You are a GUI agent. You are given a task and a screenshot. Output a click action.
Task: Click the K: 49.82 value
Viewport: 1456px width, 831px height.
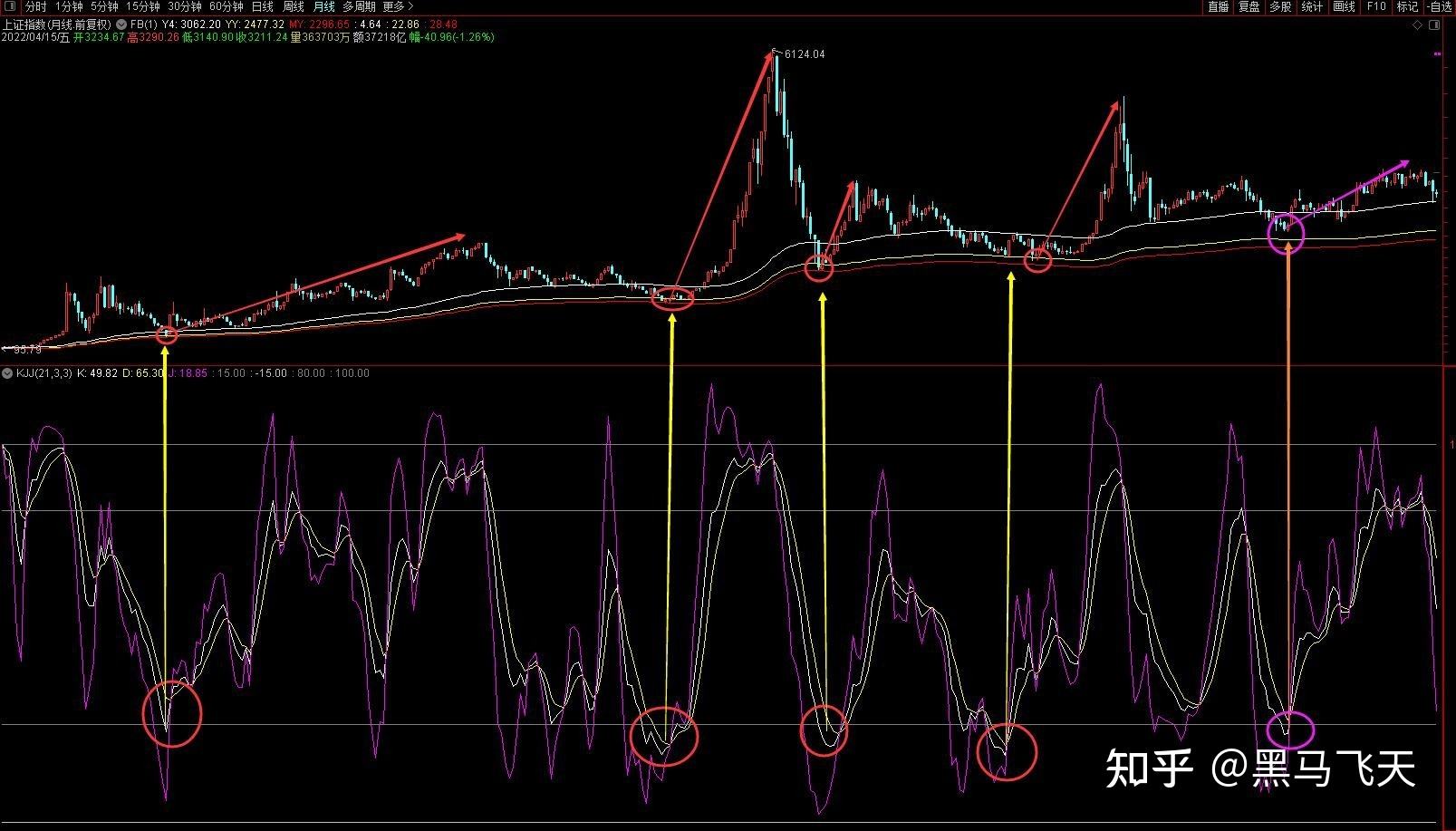(x=97, y=373)
